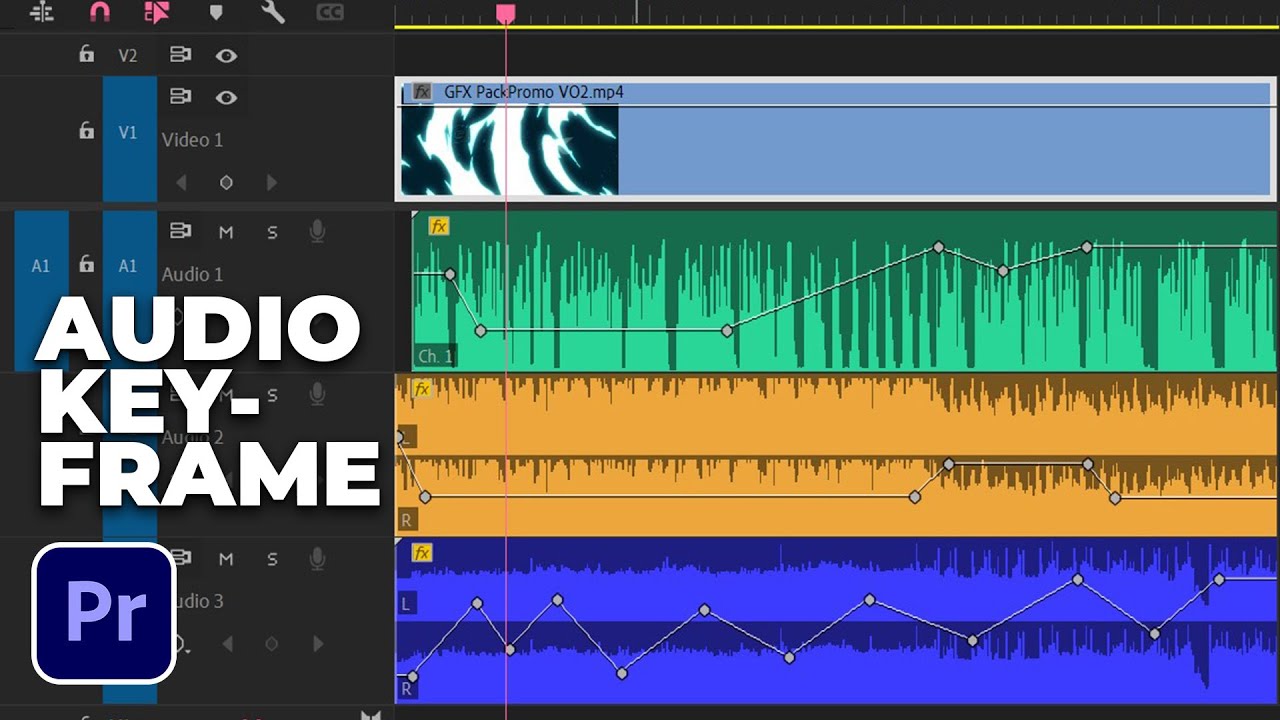Toggle the Video 1 track eye icon
This screenshot has height=720, width=1280.
tap(227, 97)
